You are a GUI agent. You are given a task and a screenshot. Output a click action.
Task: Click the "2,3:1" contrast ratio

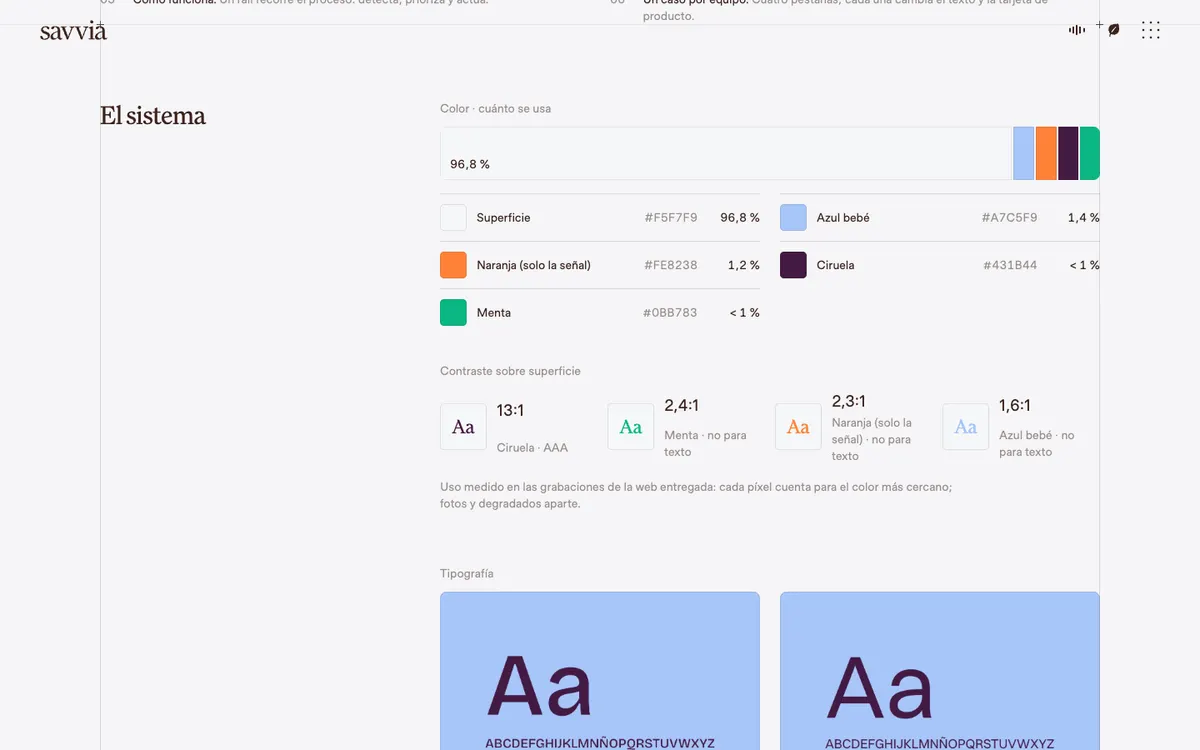point(849,401)
